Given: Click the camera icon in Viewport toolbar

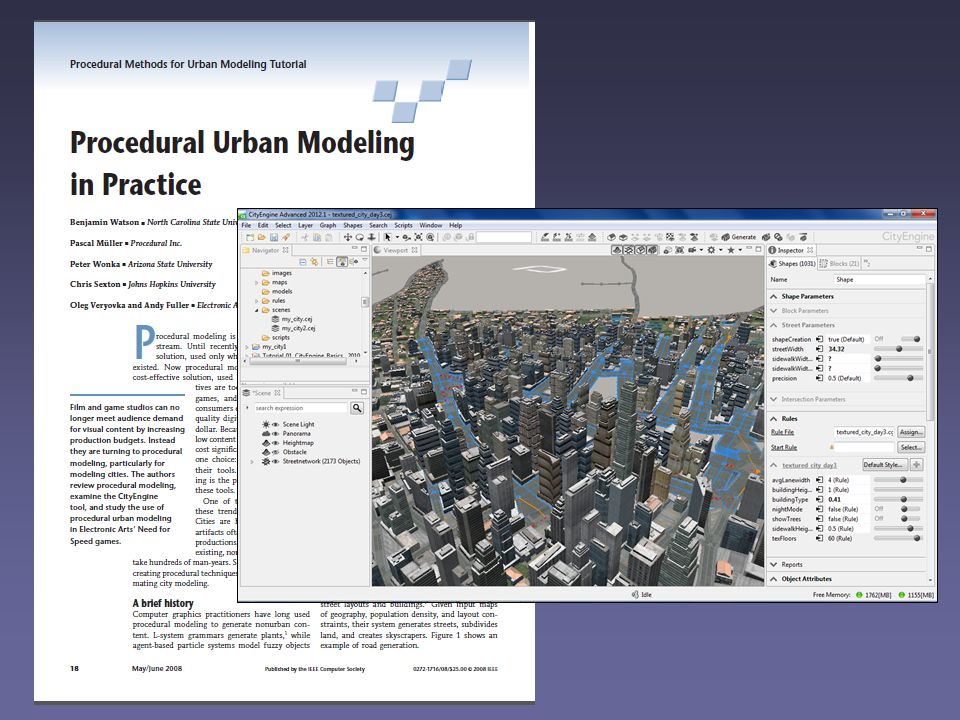Looking at the screenshot, I should click(691, 250).
